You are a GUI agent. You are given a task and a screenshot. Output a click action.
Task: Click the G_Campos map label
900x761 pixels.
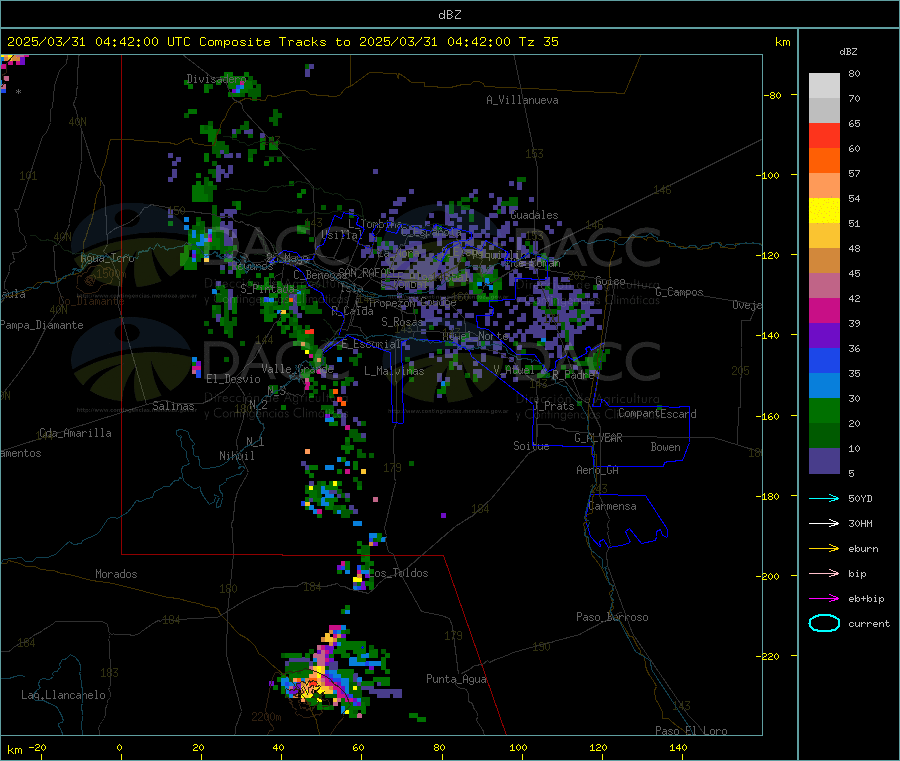679,292
